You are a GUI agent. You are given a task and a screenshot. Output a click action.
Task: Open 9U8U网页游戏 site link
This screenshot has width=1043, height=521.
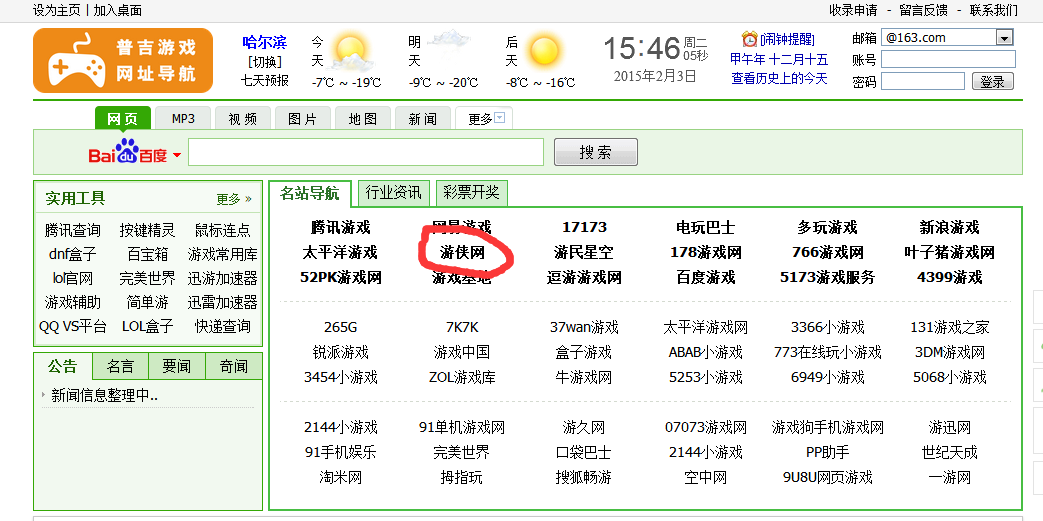(x=827, y=477)
